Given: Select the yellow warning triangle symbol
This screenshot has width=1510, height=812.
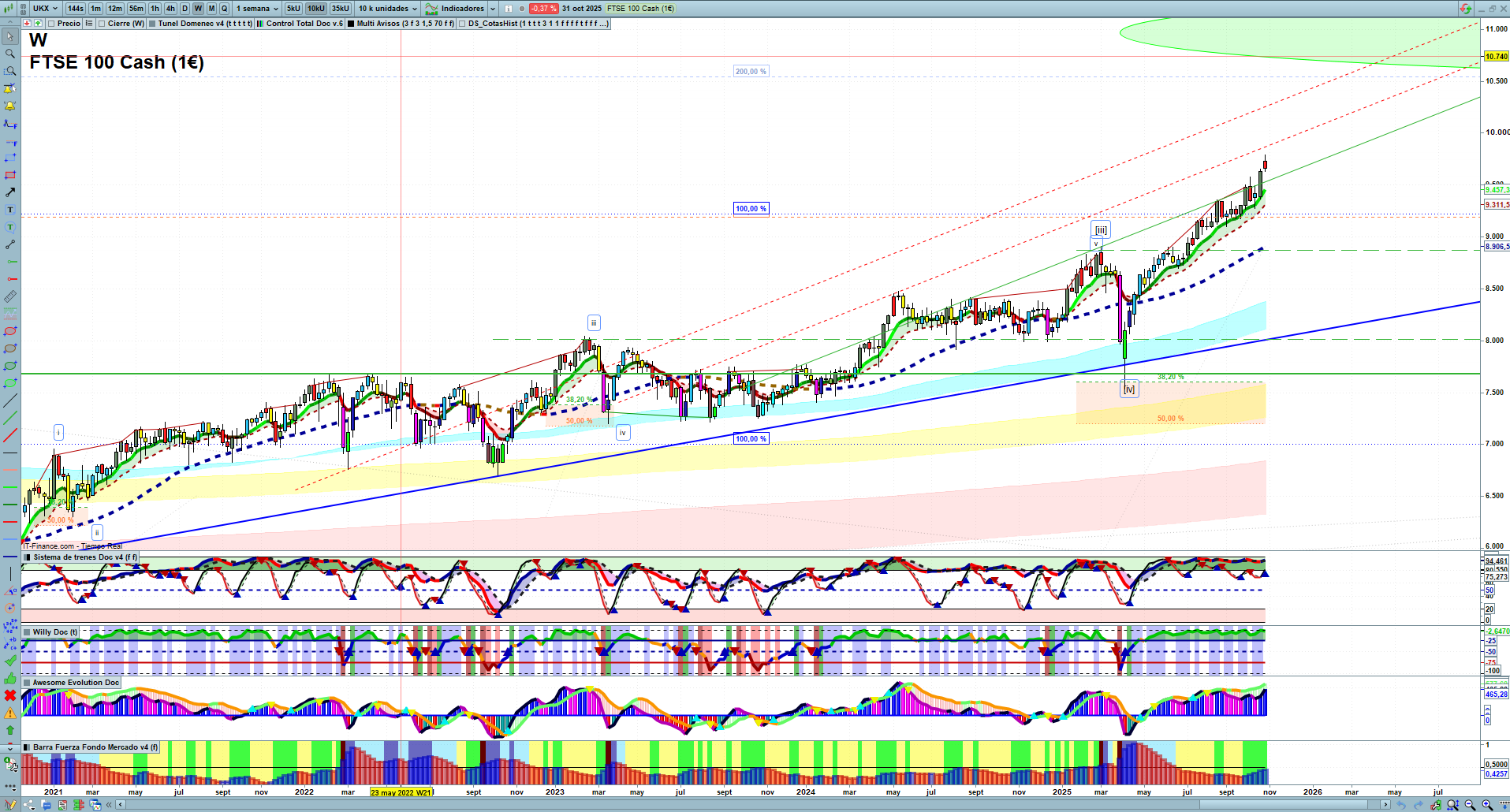Looking at the screenshot, I should pos(10,713).
